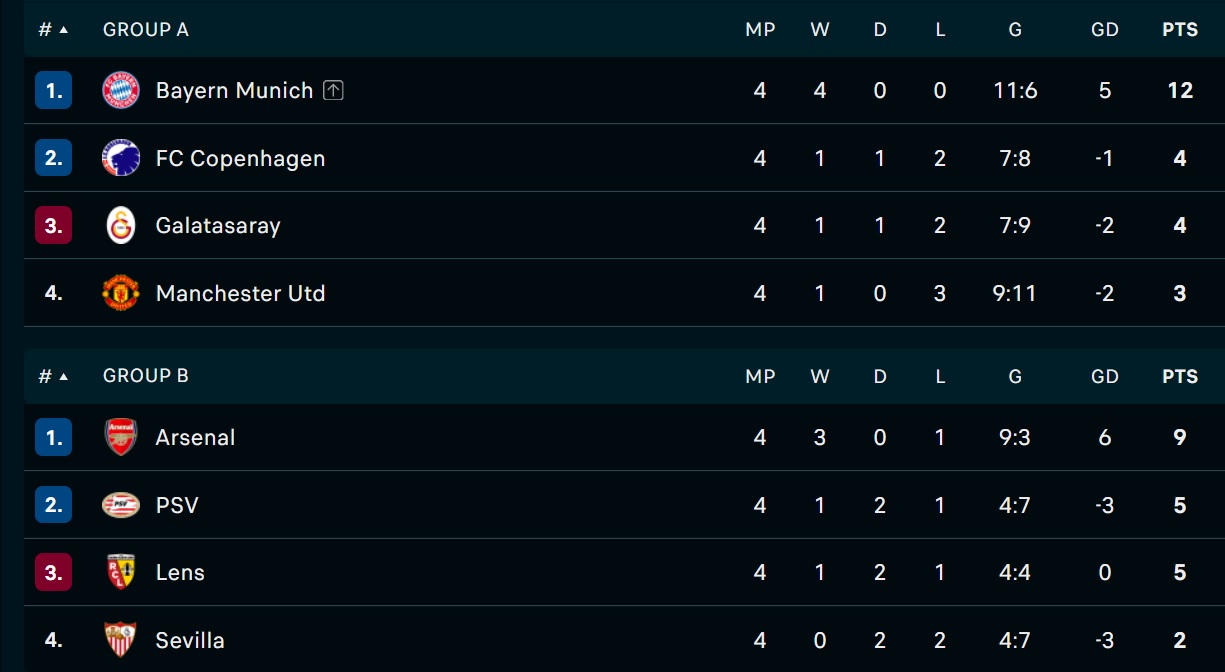The image size is (1225, 672).
Task: Click the GD column header in Group B
Action: (x=1105, y=377)
